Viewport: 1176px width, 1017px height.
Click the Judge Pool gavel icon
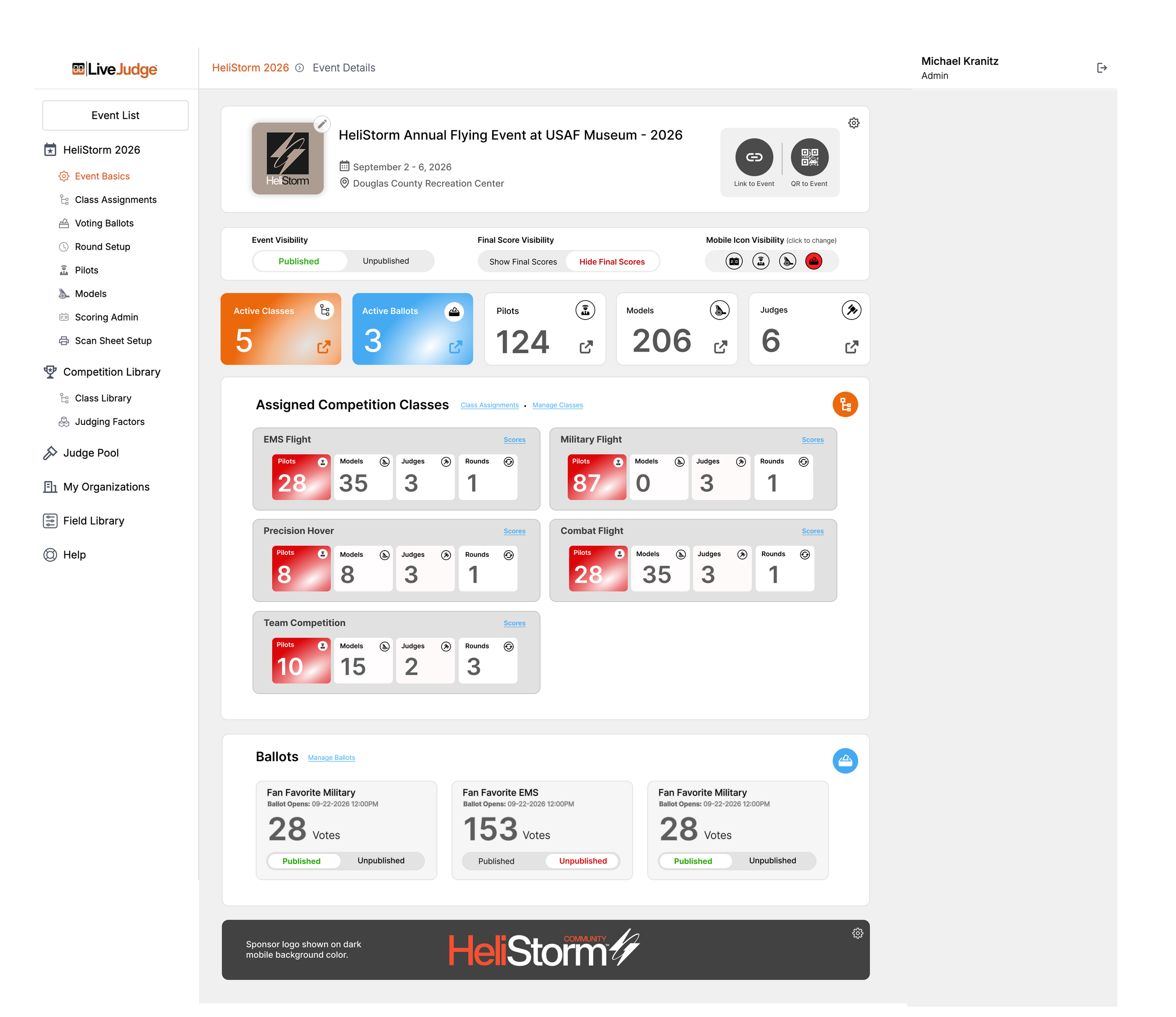tap(50, 453)
